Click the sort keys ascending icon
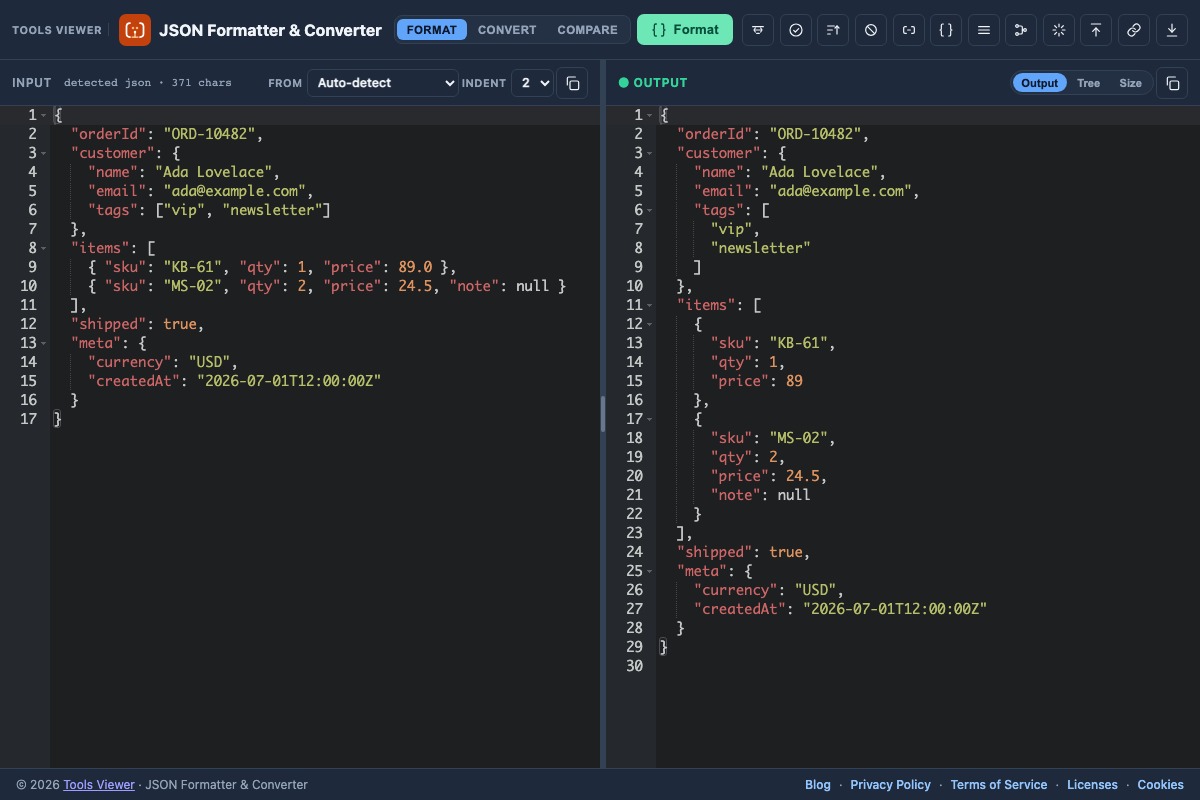Screen dimensions: 1200x800 [834, 30]
